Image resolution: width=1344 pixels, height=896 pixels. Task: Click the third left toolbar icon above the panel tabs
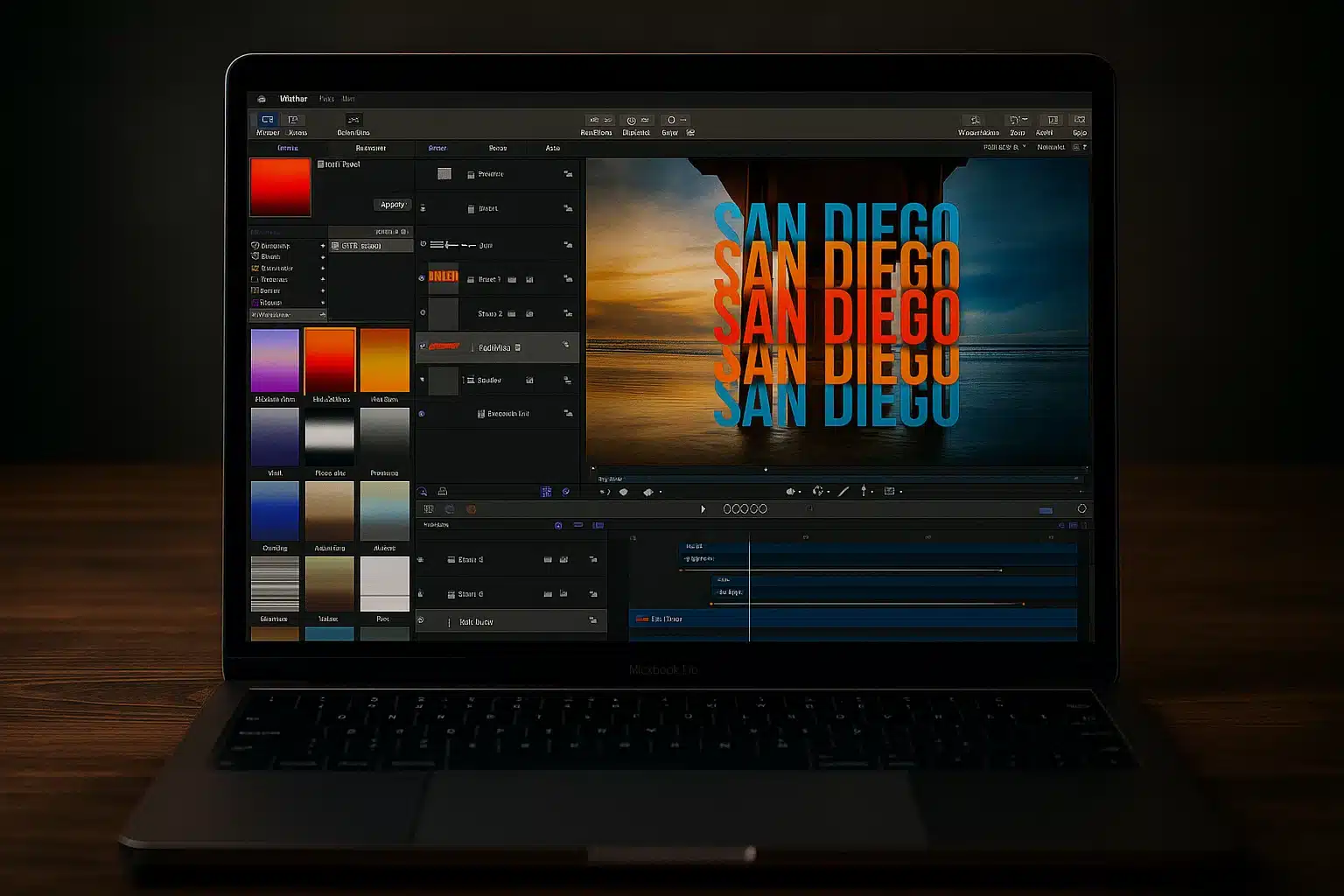click(x=353, y=120)
